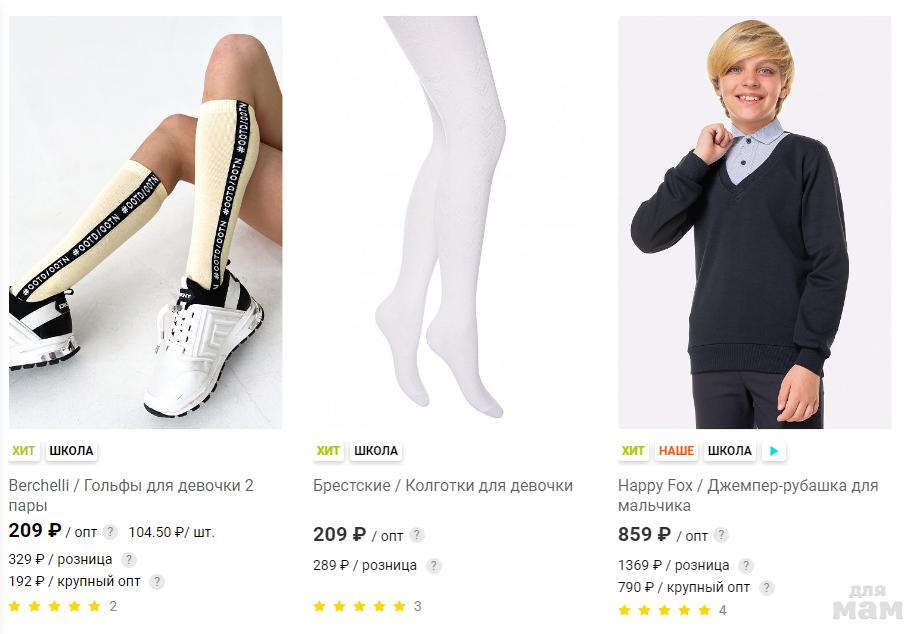
Task: Click the video play badge on Happy Fox jumper
Action: pyautogui.click(x=773, y=451)
